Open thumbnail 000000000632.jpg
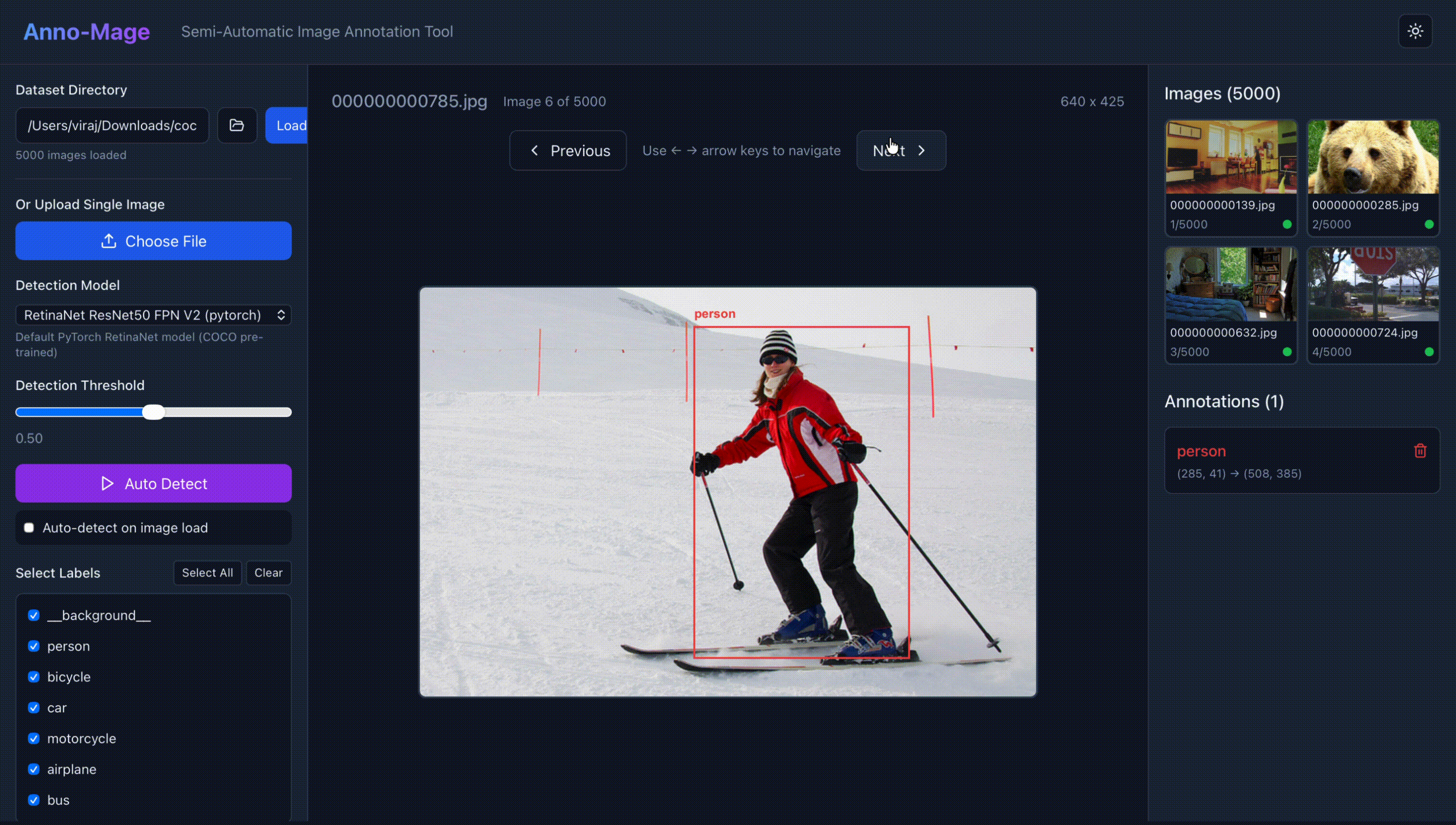 pos(1231,305)
